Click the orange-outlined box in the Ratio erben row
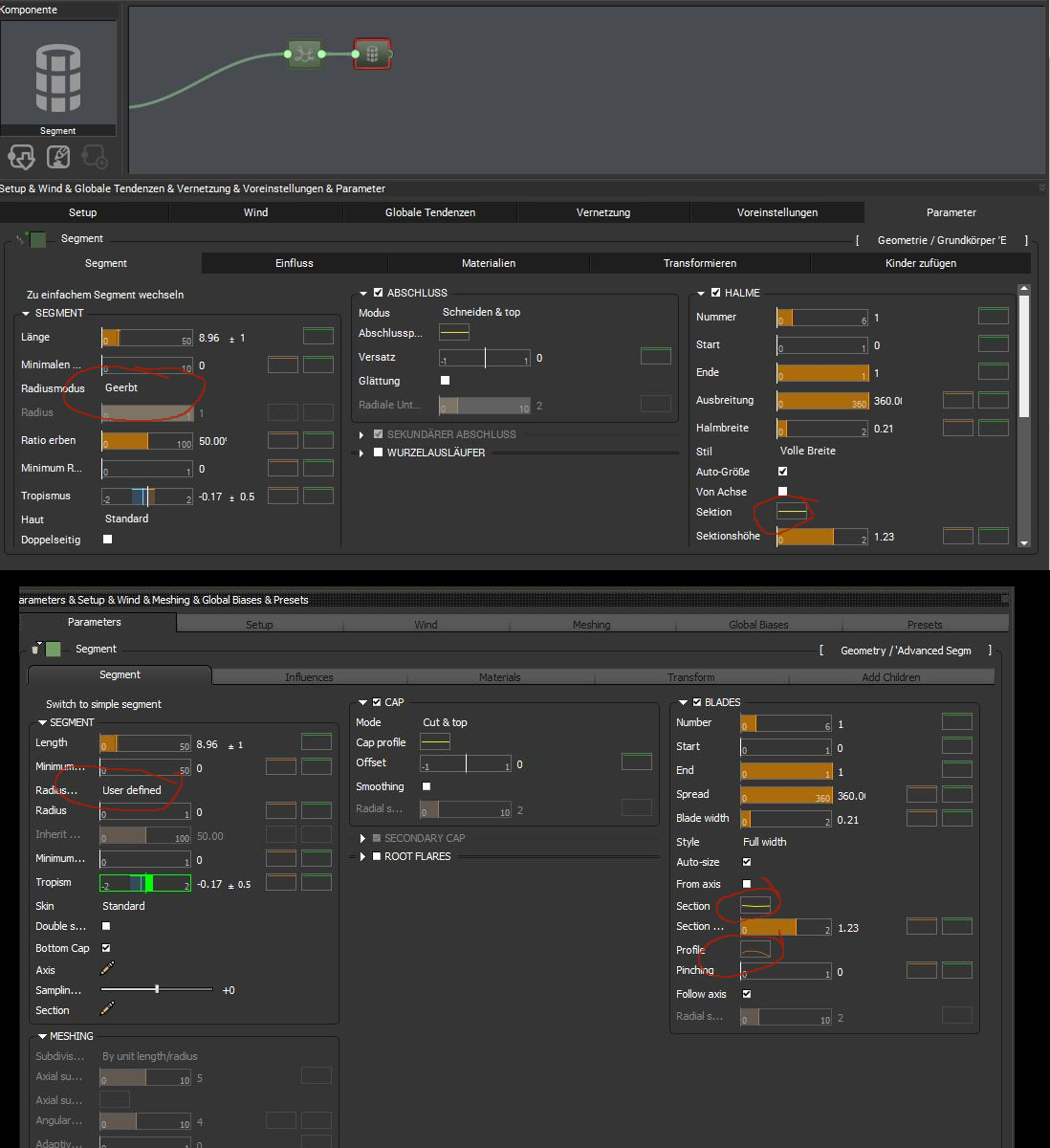Image resolution: width=1050 pixels, height=1148 pixels. pos(283,440)
